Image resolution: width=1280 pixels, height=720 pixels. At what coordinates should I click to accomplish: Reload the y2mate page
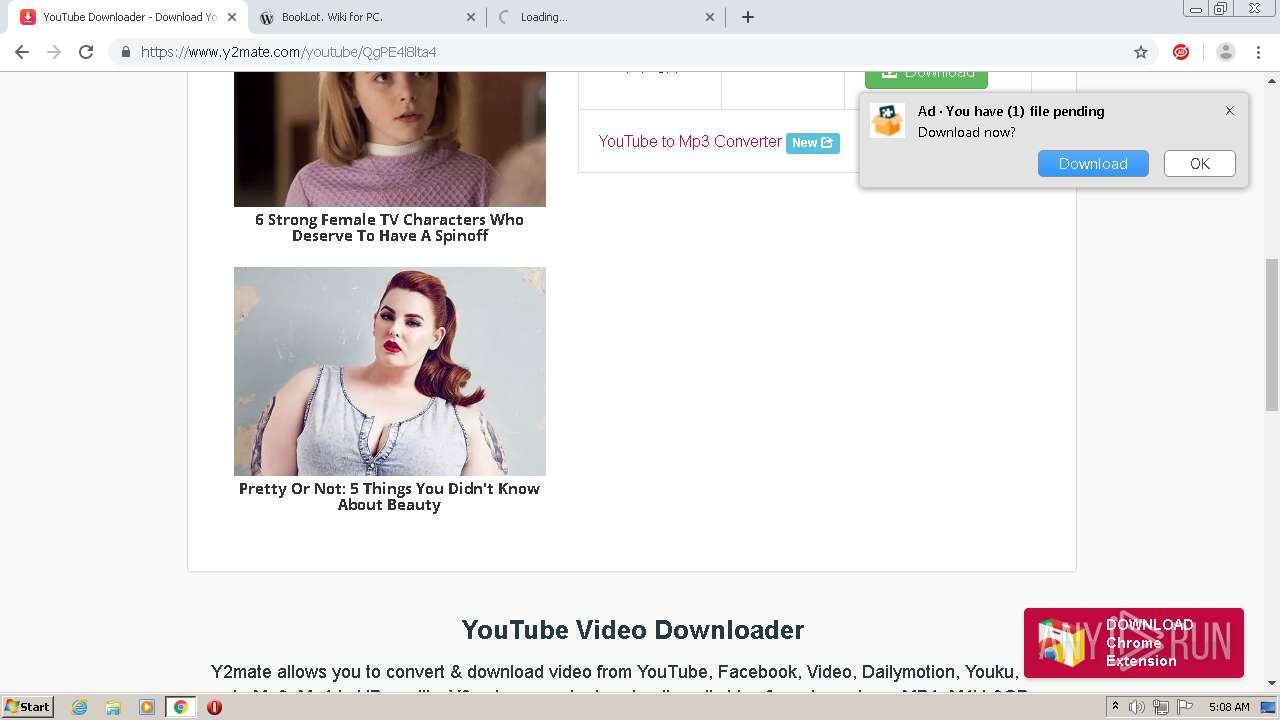(x=86, y=52)
